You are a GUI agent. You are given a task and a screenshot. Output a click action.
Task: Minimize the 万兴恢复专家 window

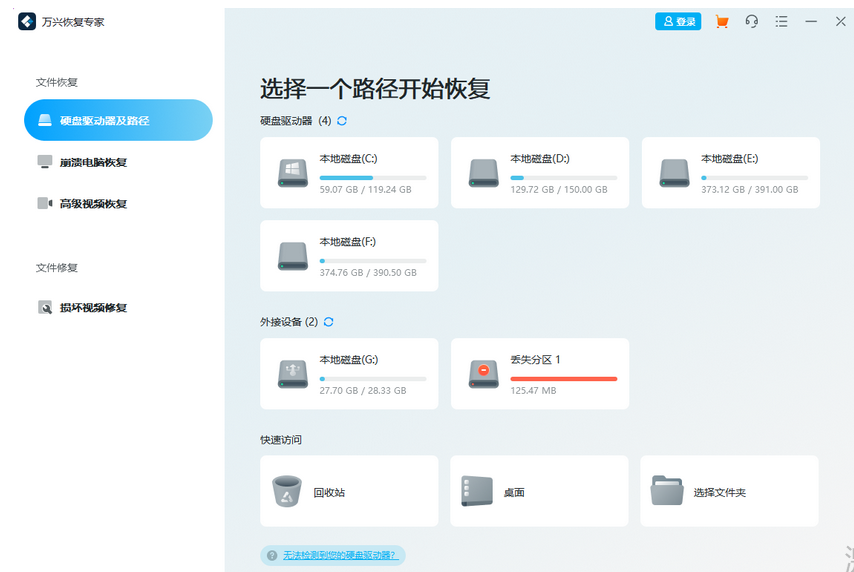tap(811, 22)
